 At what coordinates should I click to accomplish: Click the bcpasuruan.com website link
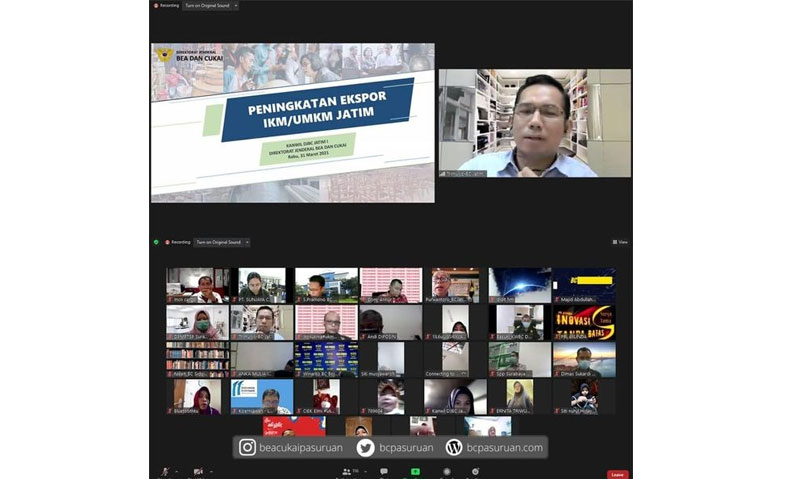pyautogui.click(x=493, y=448)
